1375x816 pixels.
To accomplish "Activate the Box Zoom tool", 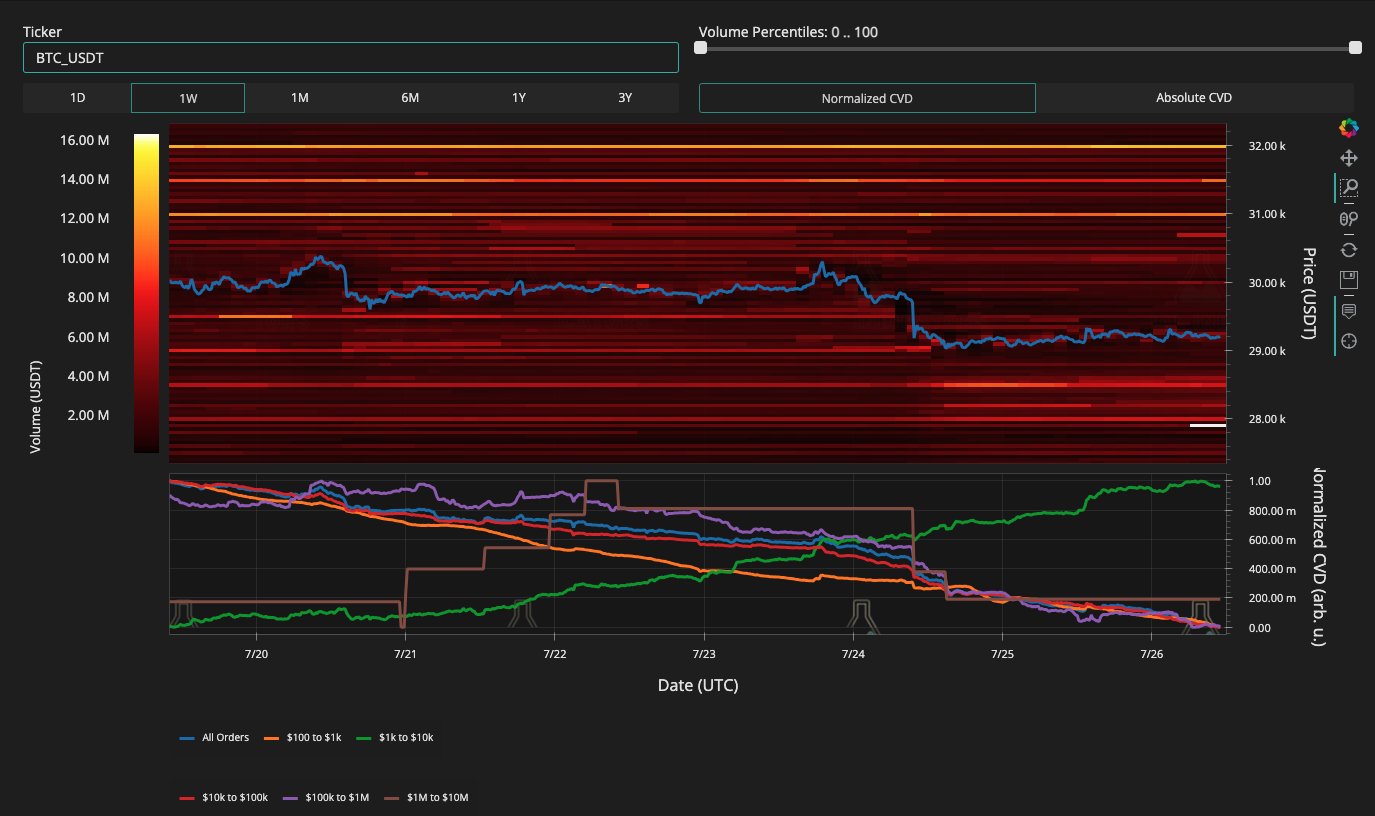I will 1348,188.
